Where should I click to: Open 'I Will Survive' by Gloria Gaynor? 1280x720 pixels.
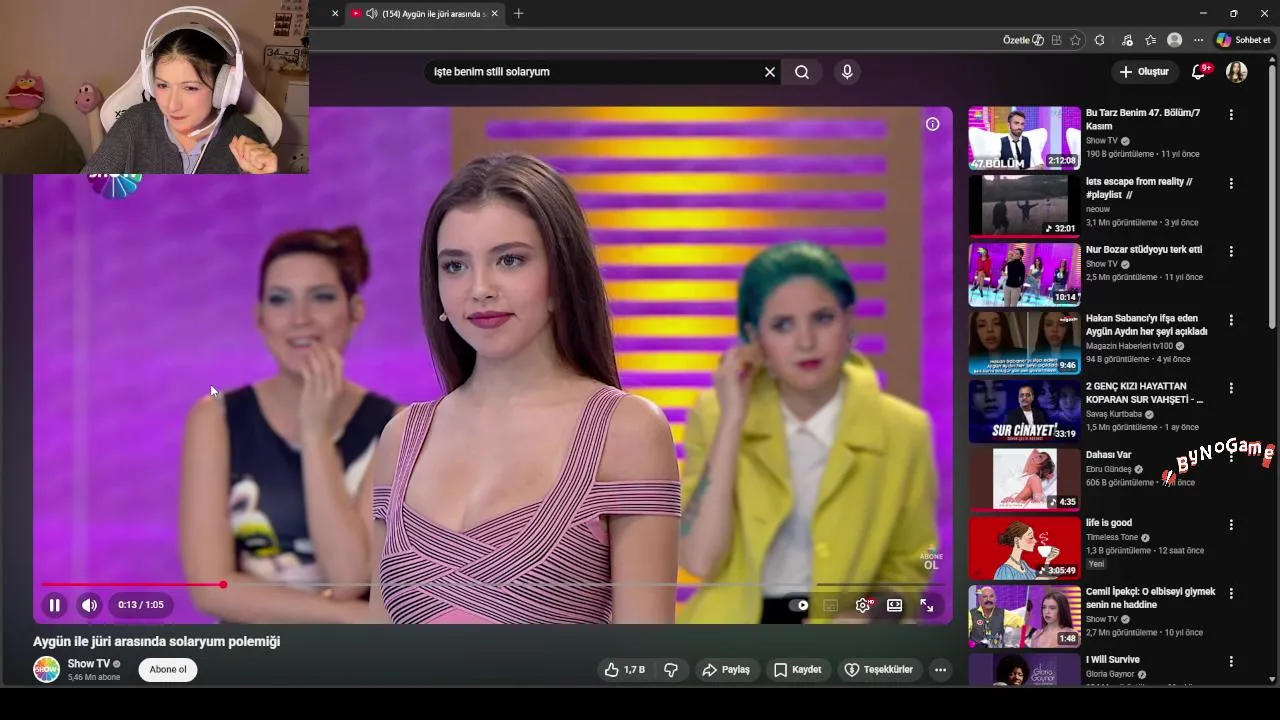1112,660
